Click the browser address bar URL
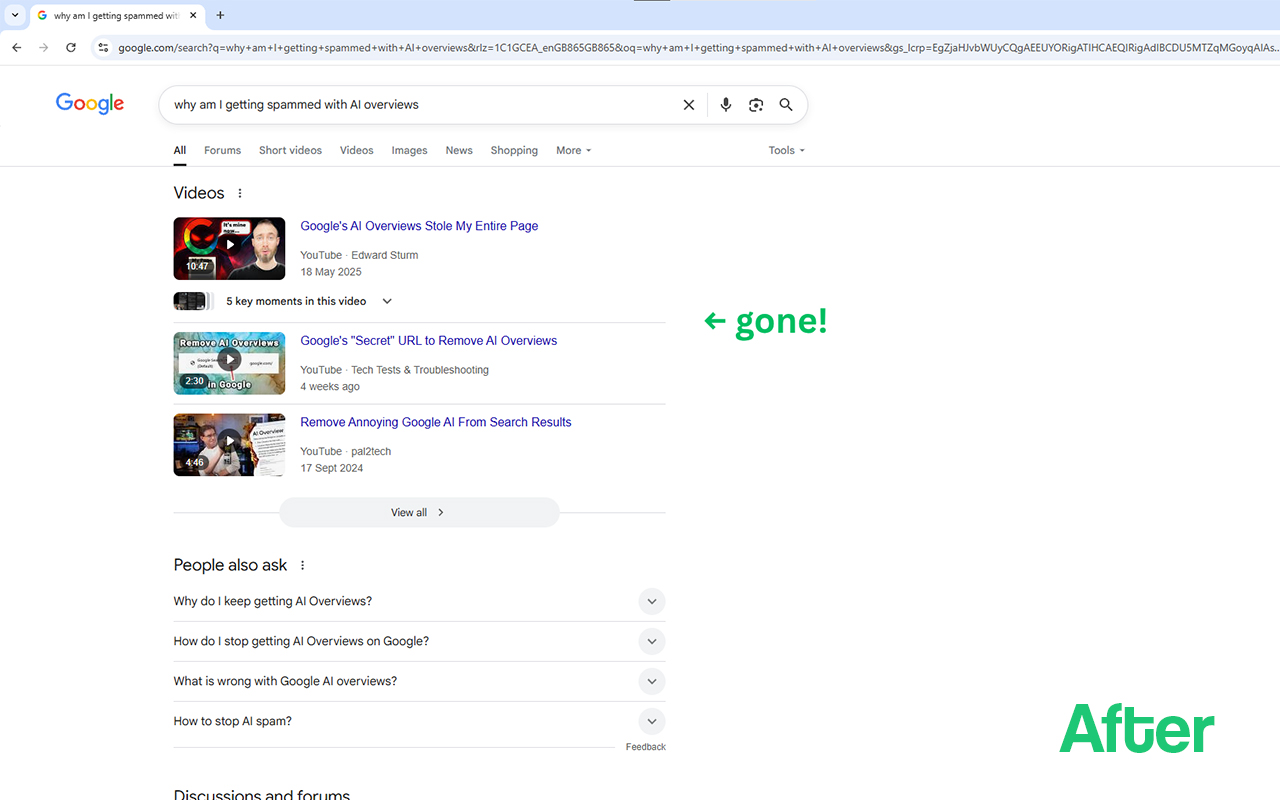The width and height of the screenshot is (1280, 800). [697, 47]
